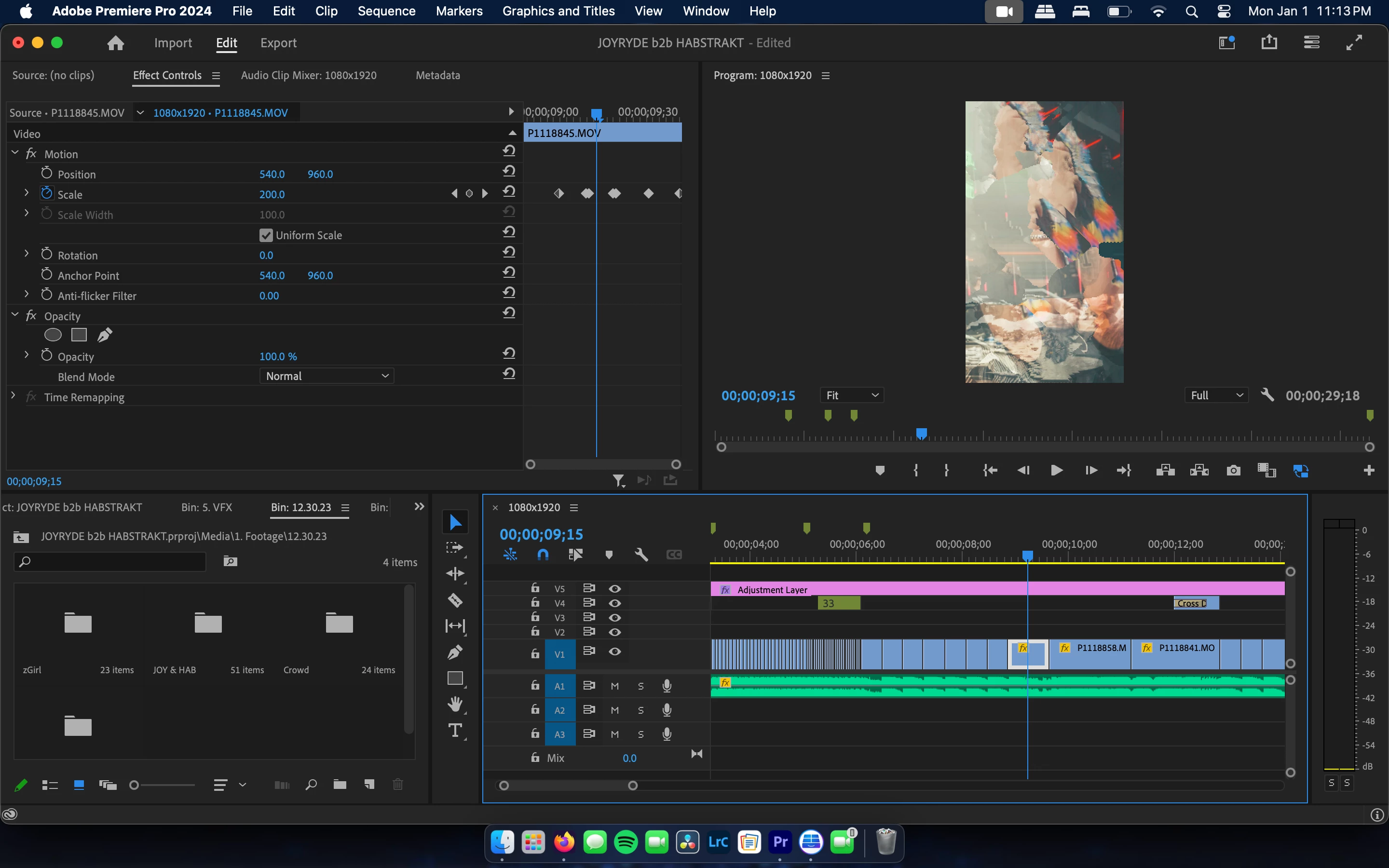This screenshot has height=868, width=1389.
Task: Select the Type tool
Action: click(x=455, y=730)
